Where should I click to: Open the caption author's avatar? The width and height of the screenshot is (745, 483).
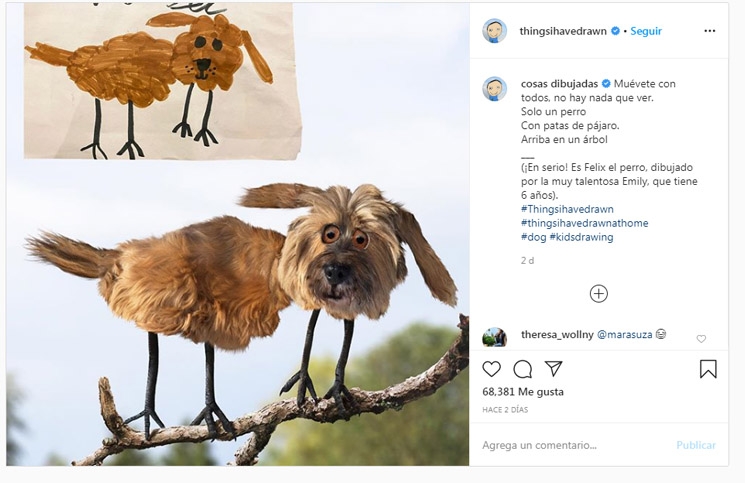click(x=495, y=89)
